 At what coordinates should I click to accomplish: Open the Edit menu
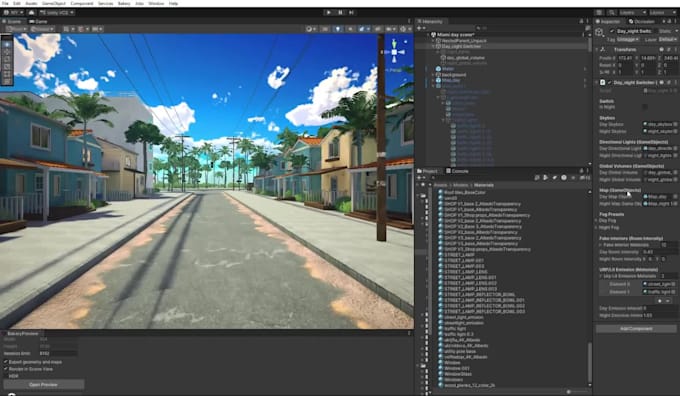(16, 3)
